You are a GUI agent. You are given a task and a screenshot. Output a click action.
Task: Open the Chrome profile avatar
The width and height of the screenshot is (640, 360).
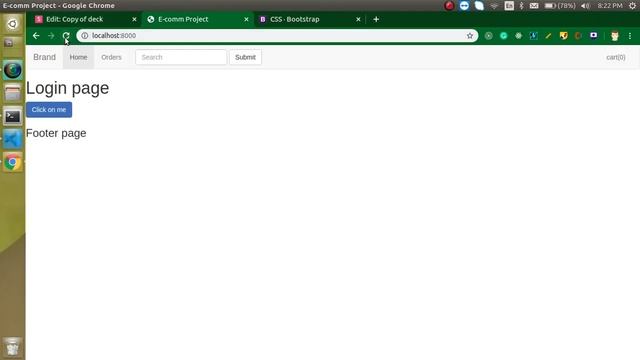[615, 36]
